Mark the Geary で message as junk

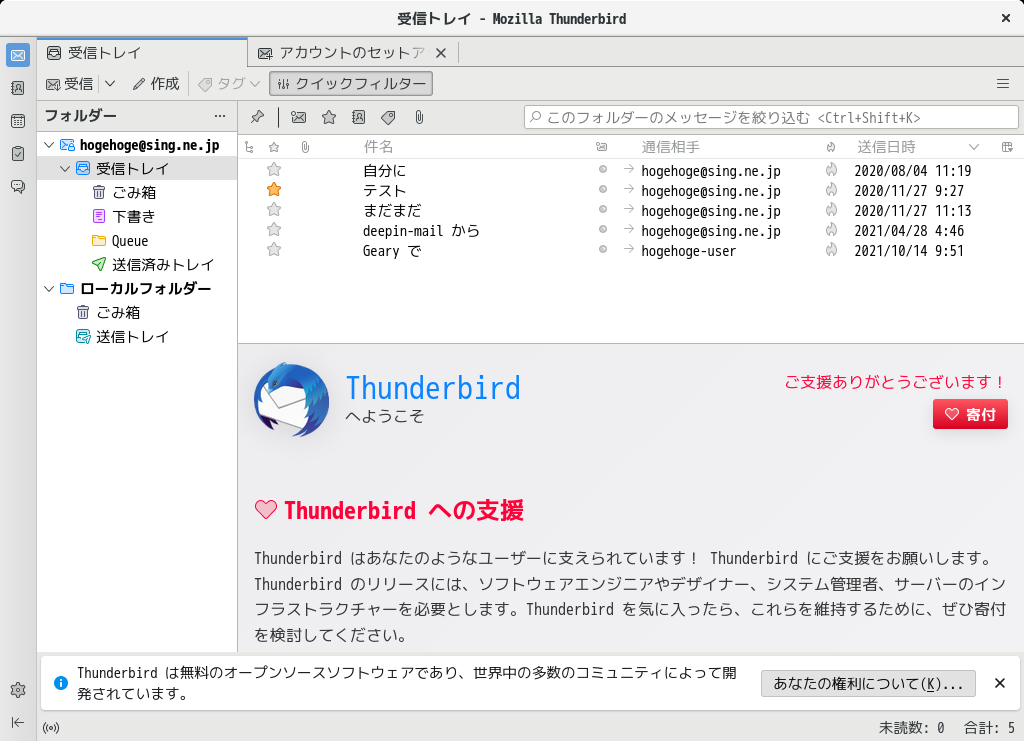tap(831, 249)
